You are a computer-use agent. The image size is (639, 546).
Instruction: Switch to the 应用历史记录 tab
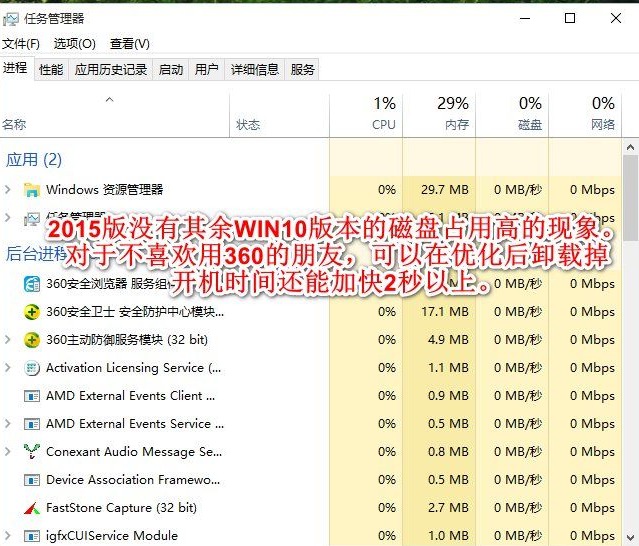point(110,70)
